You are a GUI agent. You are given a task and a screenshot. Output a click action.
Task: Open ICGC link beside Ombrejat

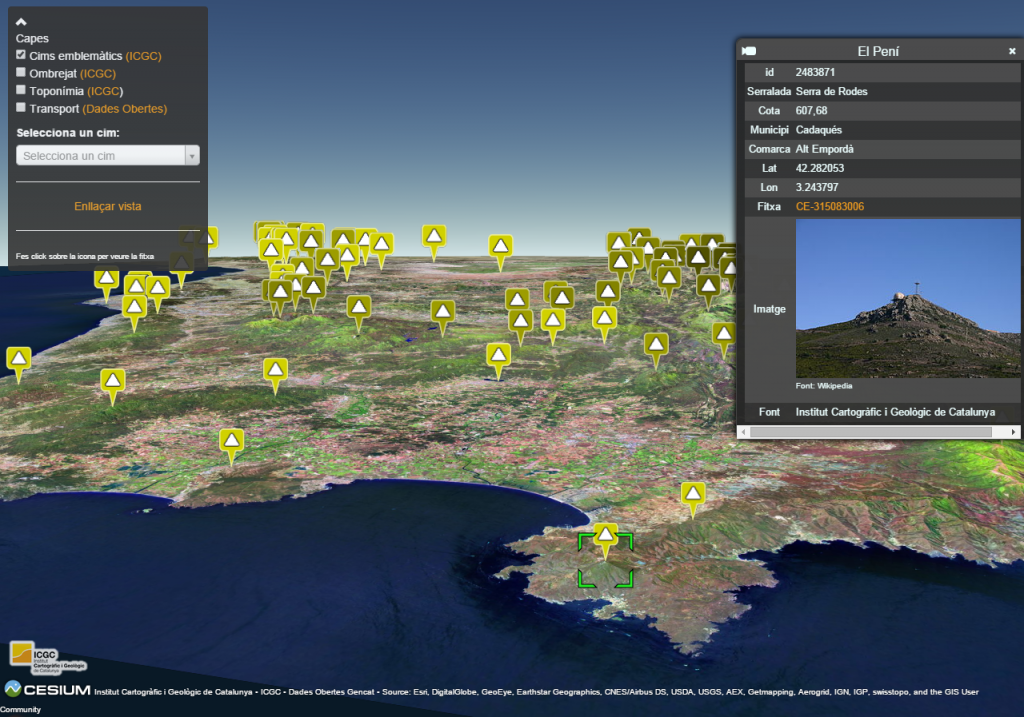[98, 74]
